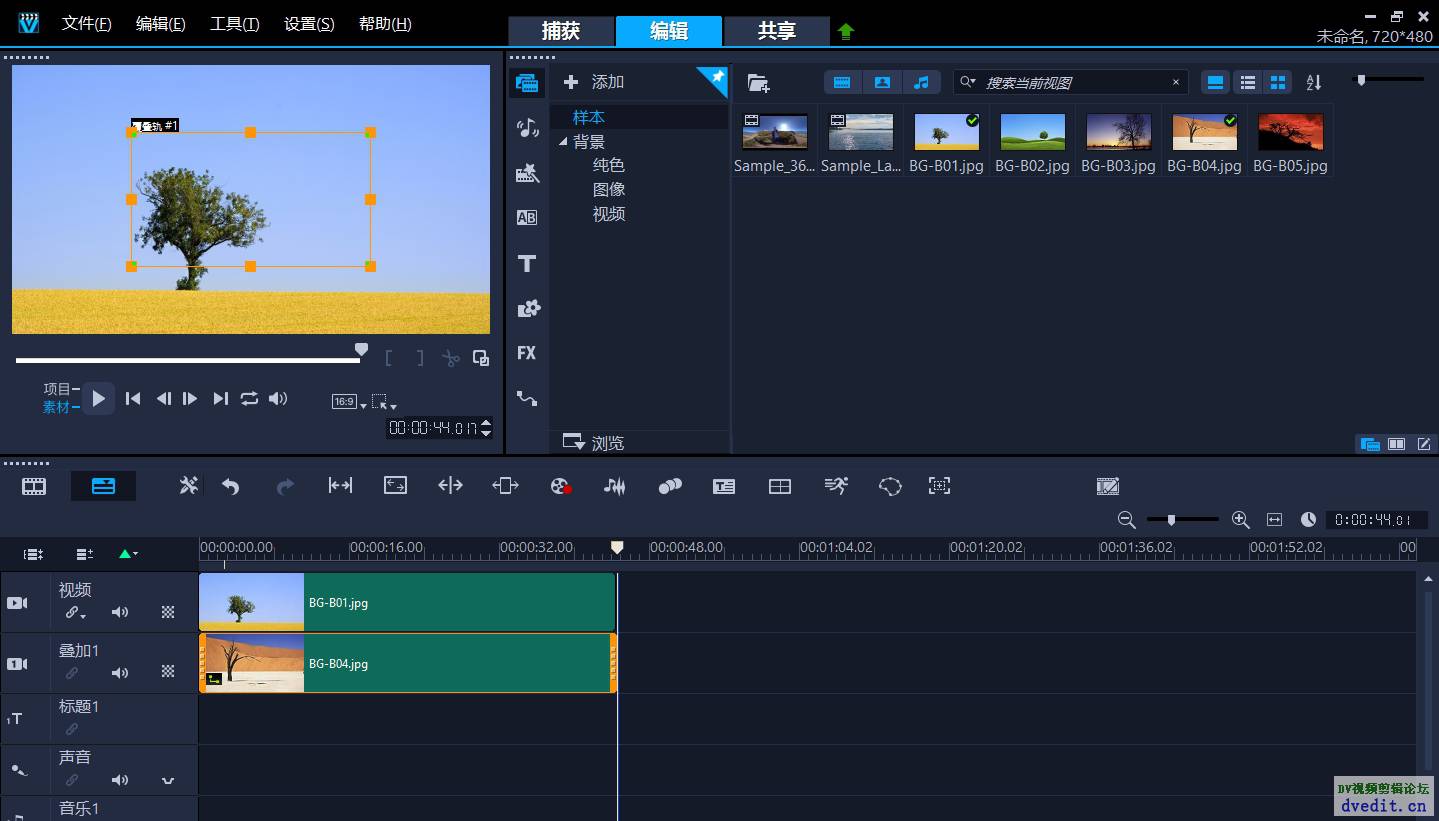Switch to the 共享 share tab
Viewport: 1439px width, 821px height.
click(777, 31)
